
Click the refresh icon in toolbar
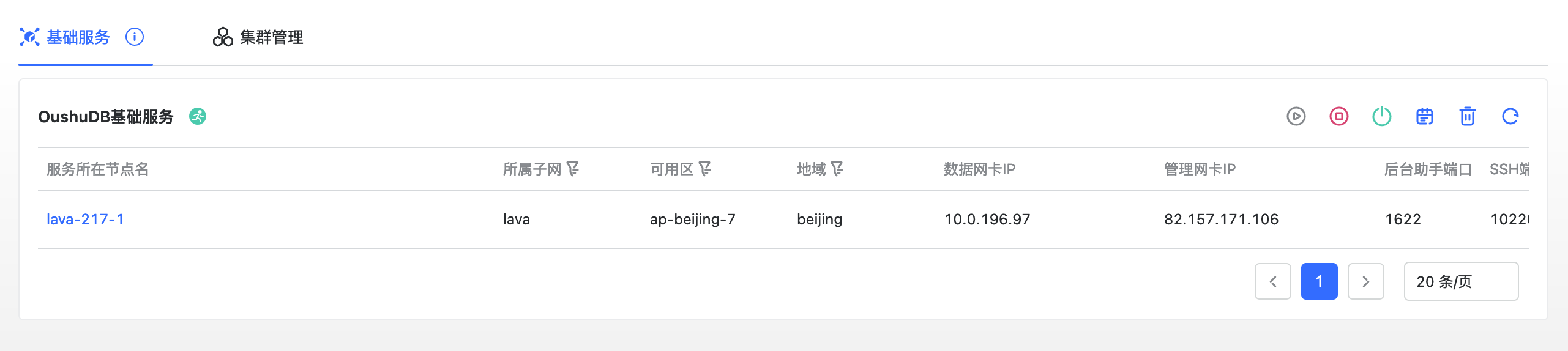(1510, 116)
